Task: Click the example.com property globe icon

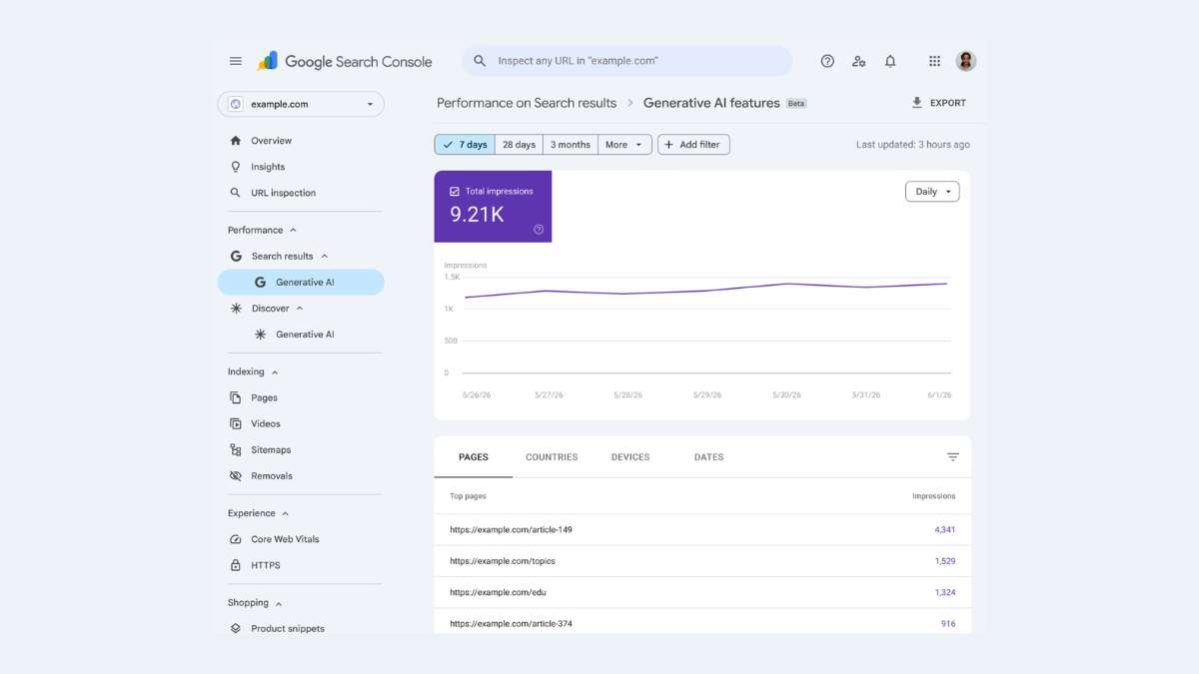Action: point(236,104)
